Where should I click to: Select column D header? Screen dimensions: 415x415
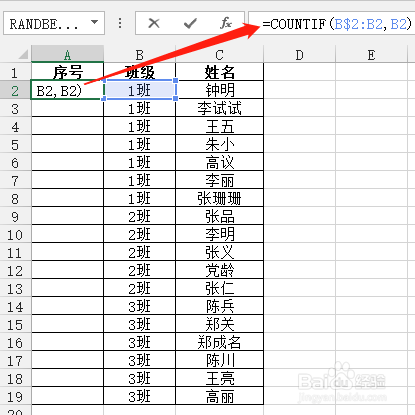(x=299, y=54)
